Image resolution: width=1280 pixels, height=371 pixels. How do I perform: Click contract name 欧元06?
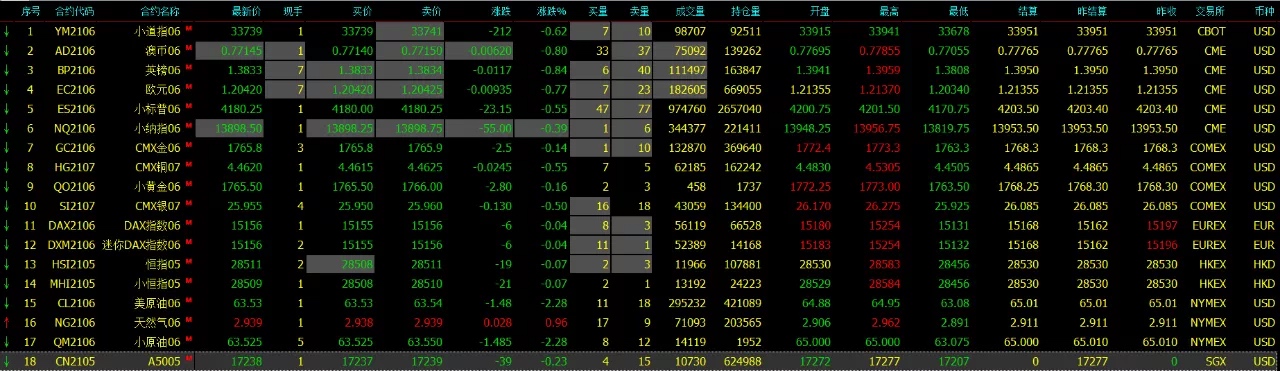[163, 89]
